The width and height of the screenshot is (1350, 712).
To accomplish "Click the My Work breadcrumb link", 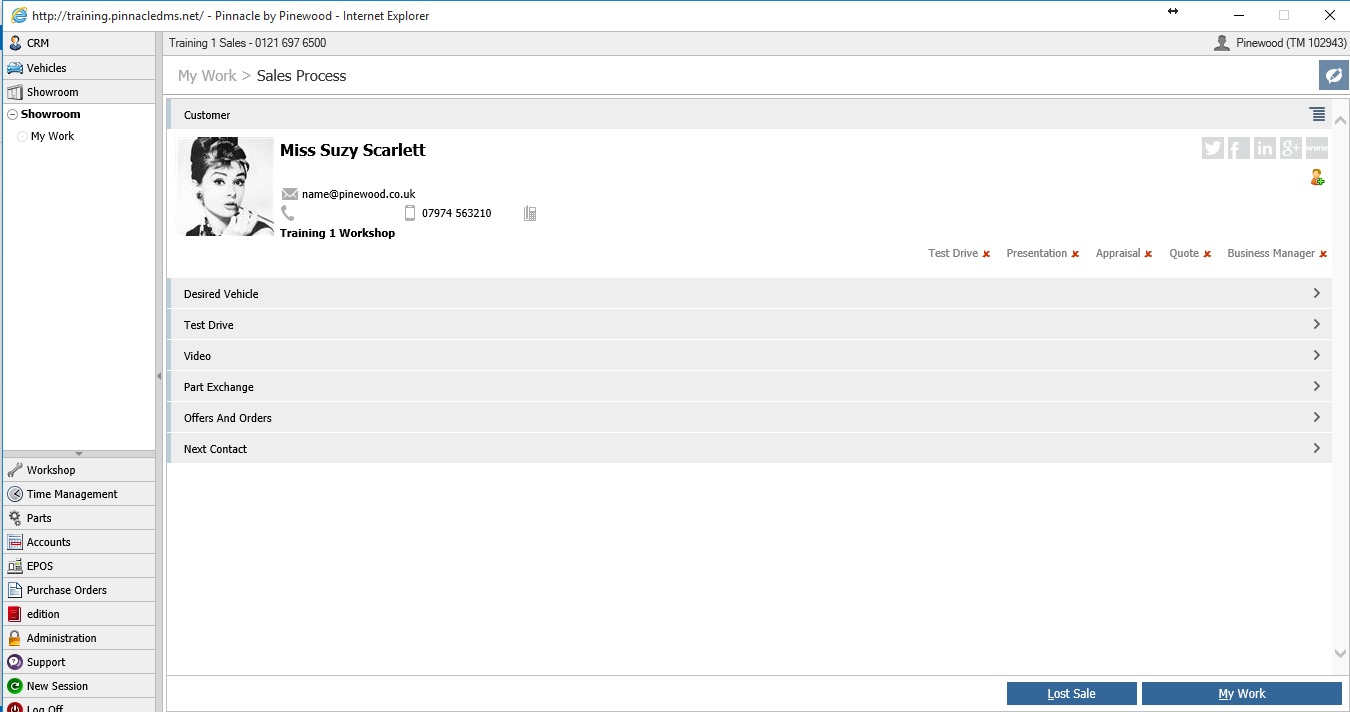I will click(x=207, y=76).
